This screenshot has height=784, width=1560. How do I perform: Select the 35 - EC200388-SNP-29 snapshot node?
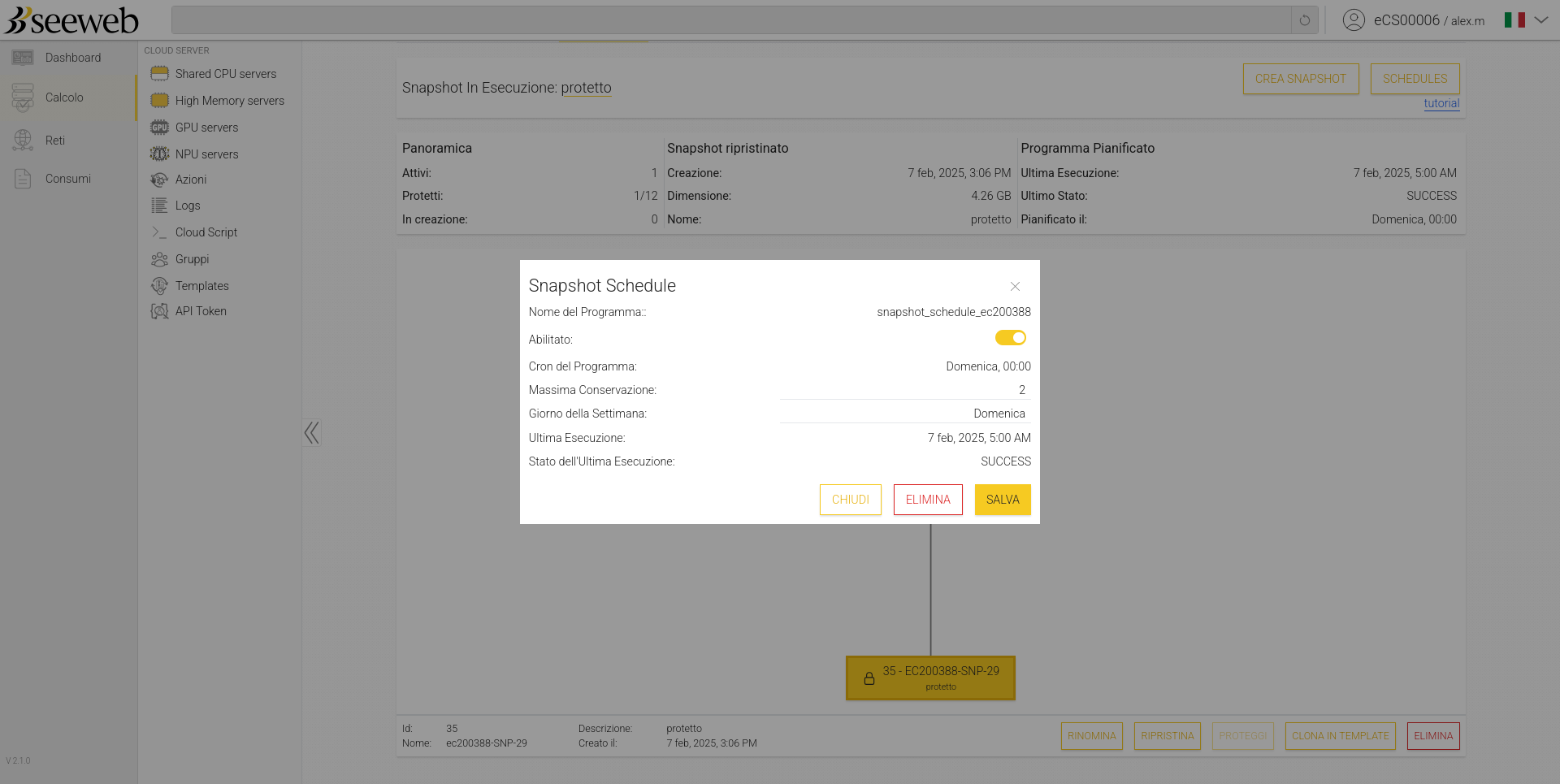pyautogui.click(x=930, y=678)
